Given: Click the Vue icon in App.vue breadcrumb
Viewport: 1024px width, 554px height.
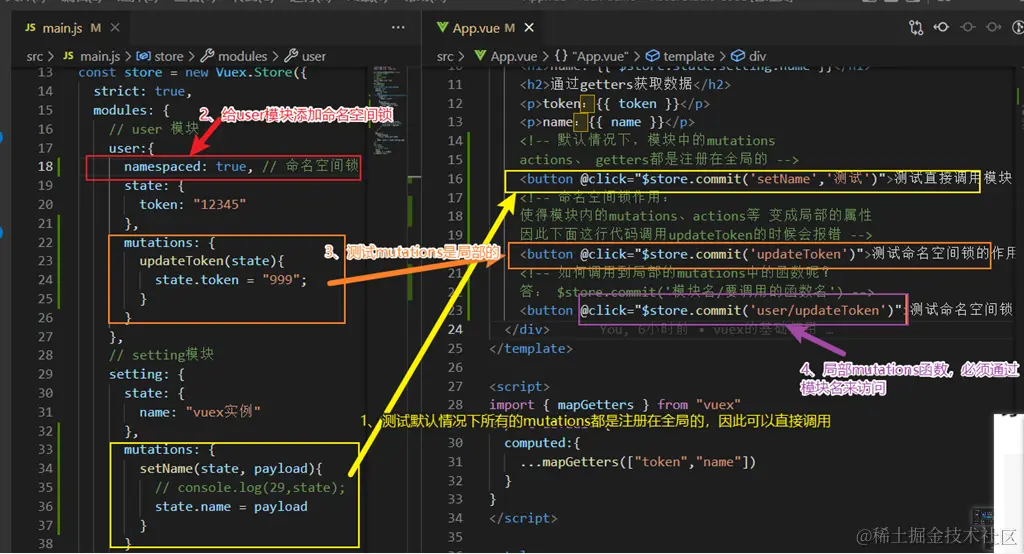Looking at the screenshot, I should point(480,56).
